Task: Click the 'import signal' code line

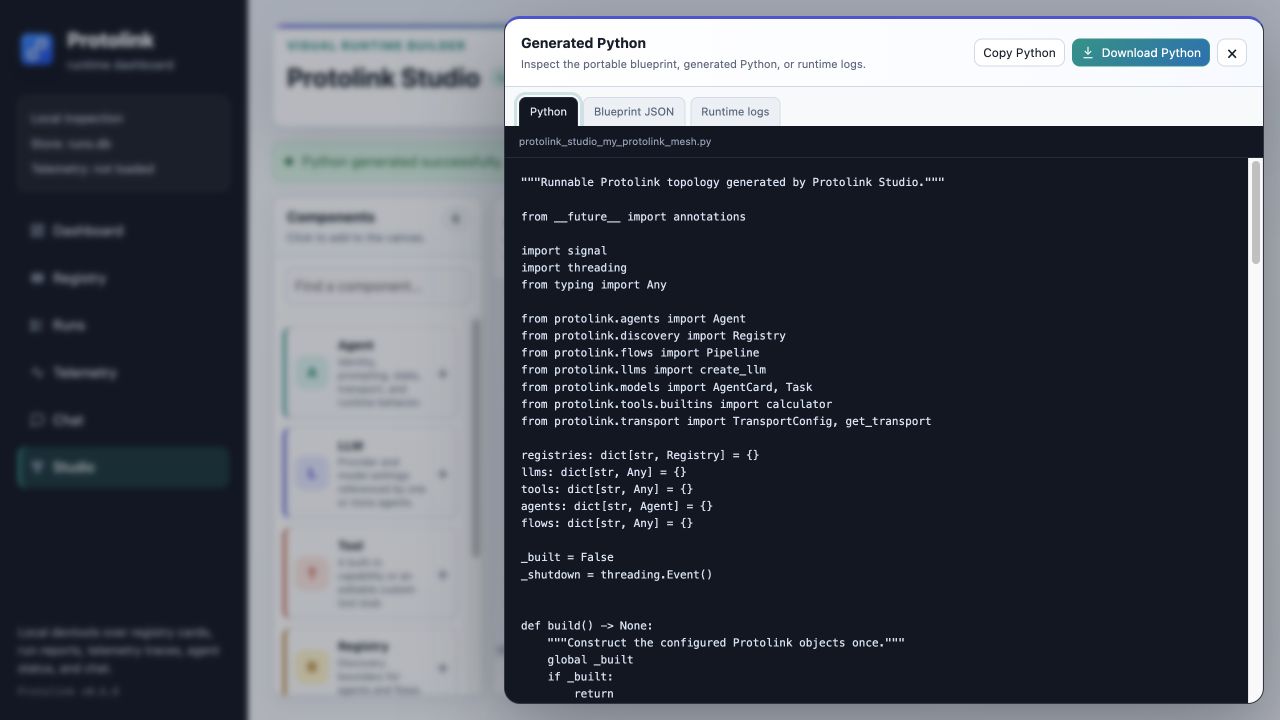Action: (x=564, y=251)
